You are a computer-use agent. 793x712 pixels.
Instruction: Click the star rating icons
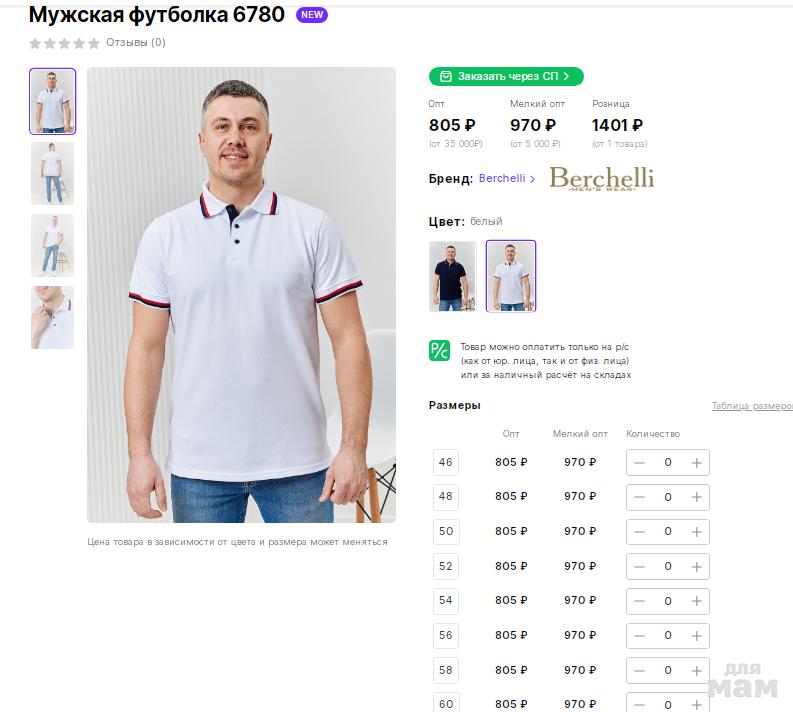coord(65,43)
